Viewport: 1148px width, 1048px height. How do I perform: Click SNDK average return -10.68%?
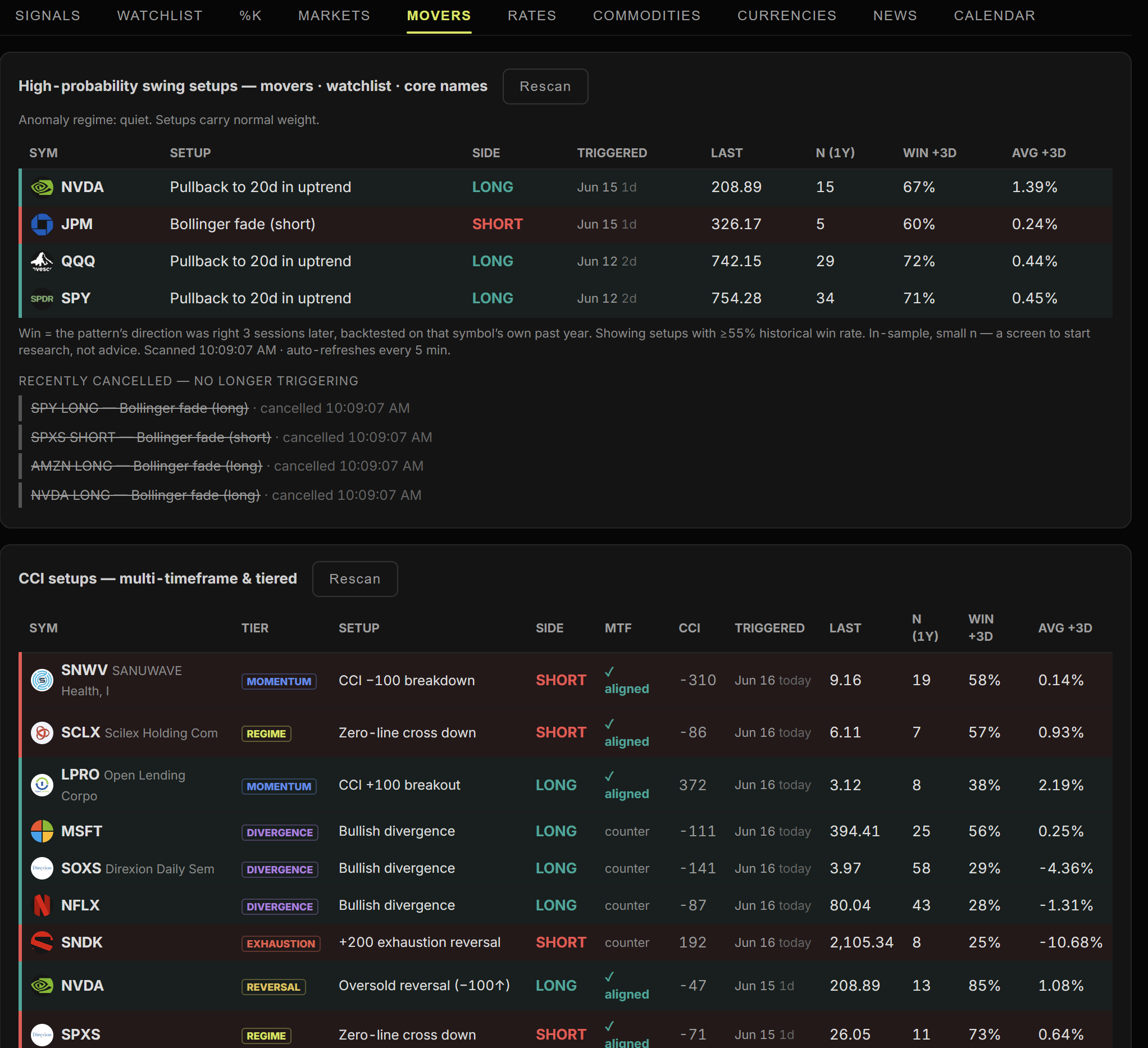1070,942
